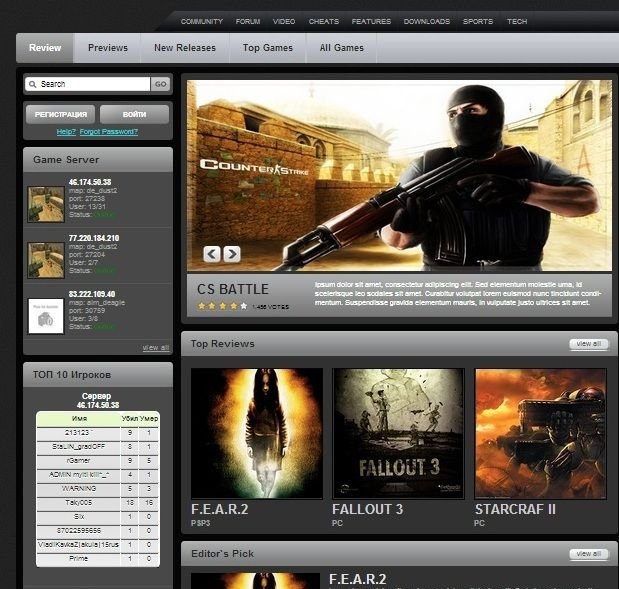
Task: Rate CS BATTLE with first star
Action: pos(202,306)
